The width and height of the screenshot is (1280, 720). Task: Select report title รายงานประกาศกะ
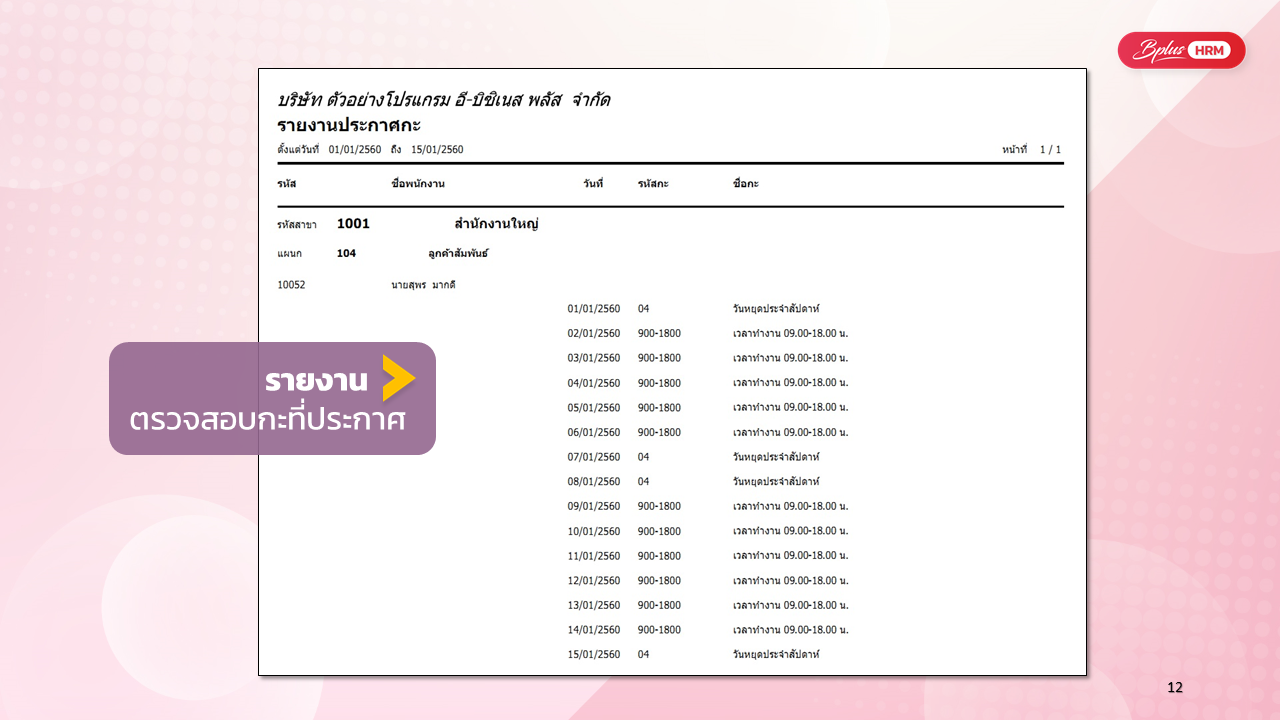(x=349, y=125)
